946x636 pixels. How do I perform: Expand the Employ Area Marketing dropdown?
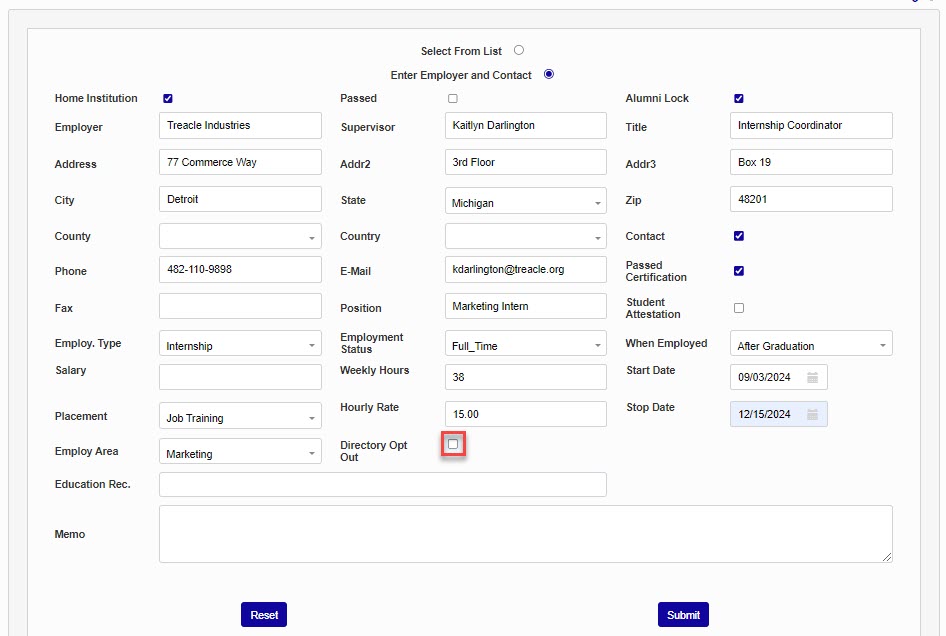click(x=240, y=454)
